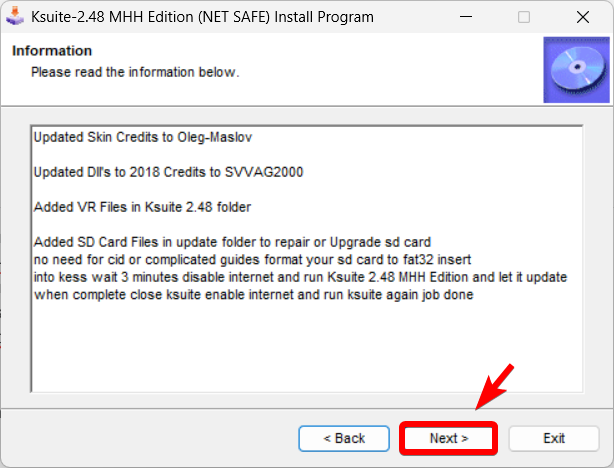Click the greyed-out maximize button

524,17
